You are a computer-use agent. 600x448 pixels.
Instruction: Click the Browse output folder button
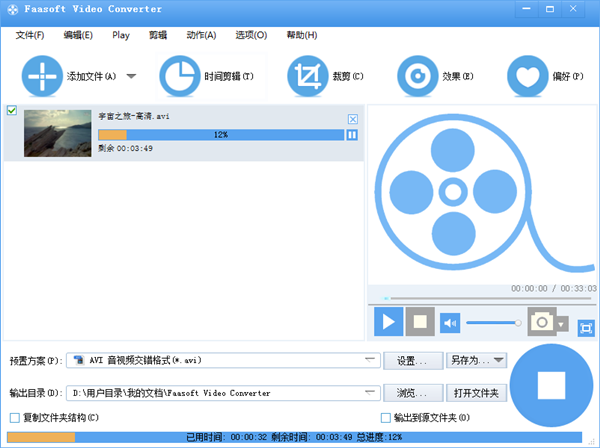point(413,393)
